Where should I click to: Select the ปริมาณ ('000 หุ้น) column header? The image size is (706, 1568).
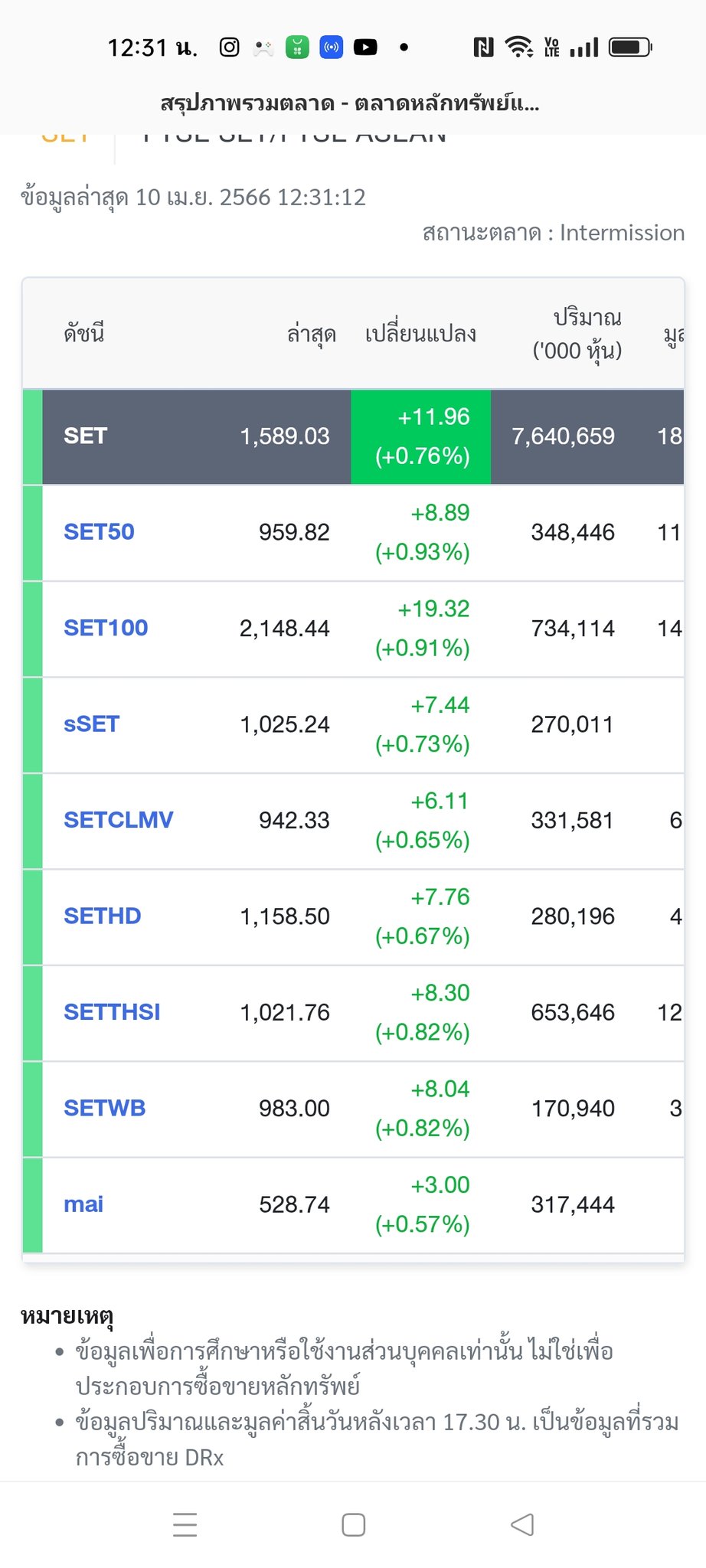[577, 334]
